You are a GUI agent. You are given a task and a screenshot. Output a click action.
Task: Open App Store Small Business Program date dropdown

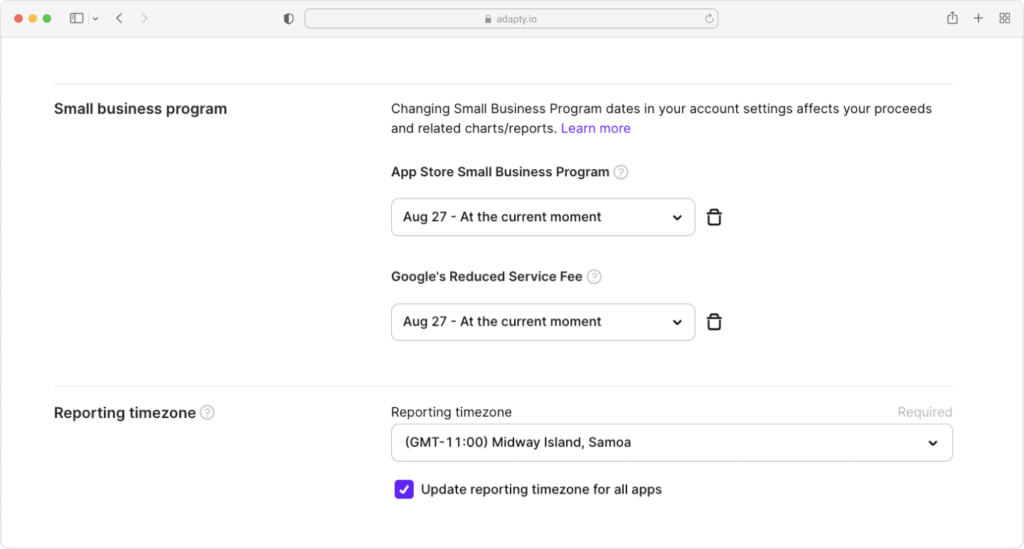click(543, 217)
